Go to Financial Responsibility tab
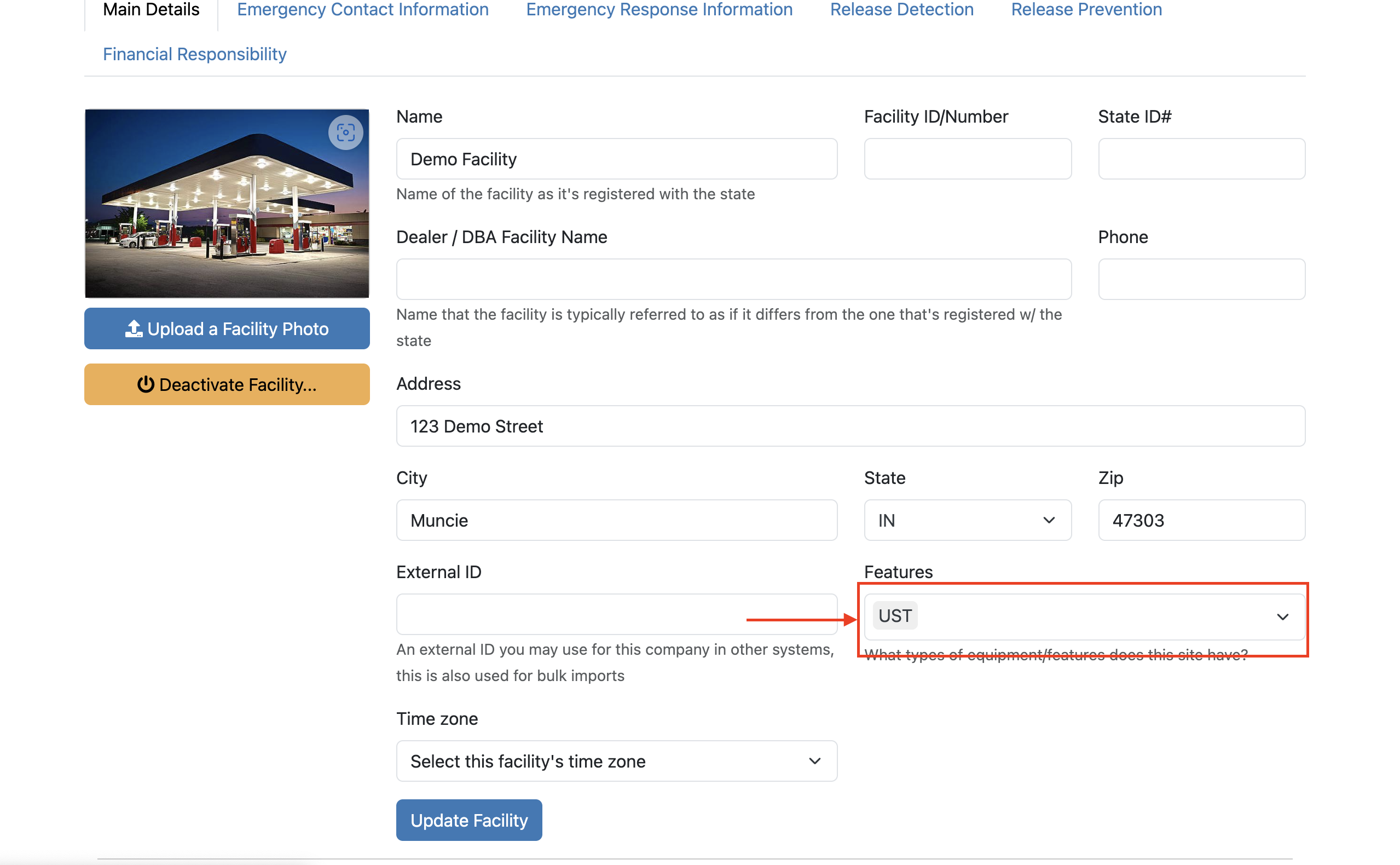The height and width of the screenshot is (865, 1400). [194, 54]
